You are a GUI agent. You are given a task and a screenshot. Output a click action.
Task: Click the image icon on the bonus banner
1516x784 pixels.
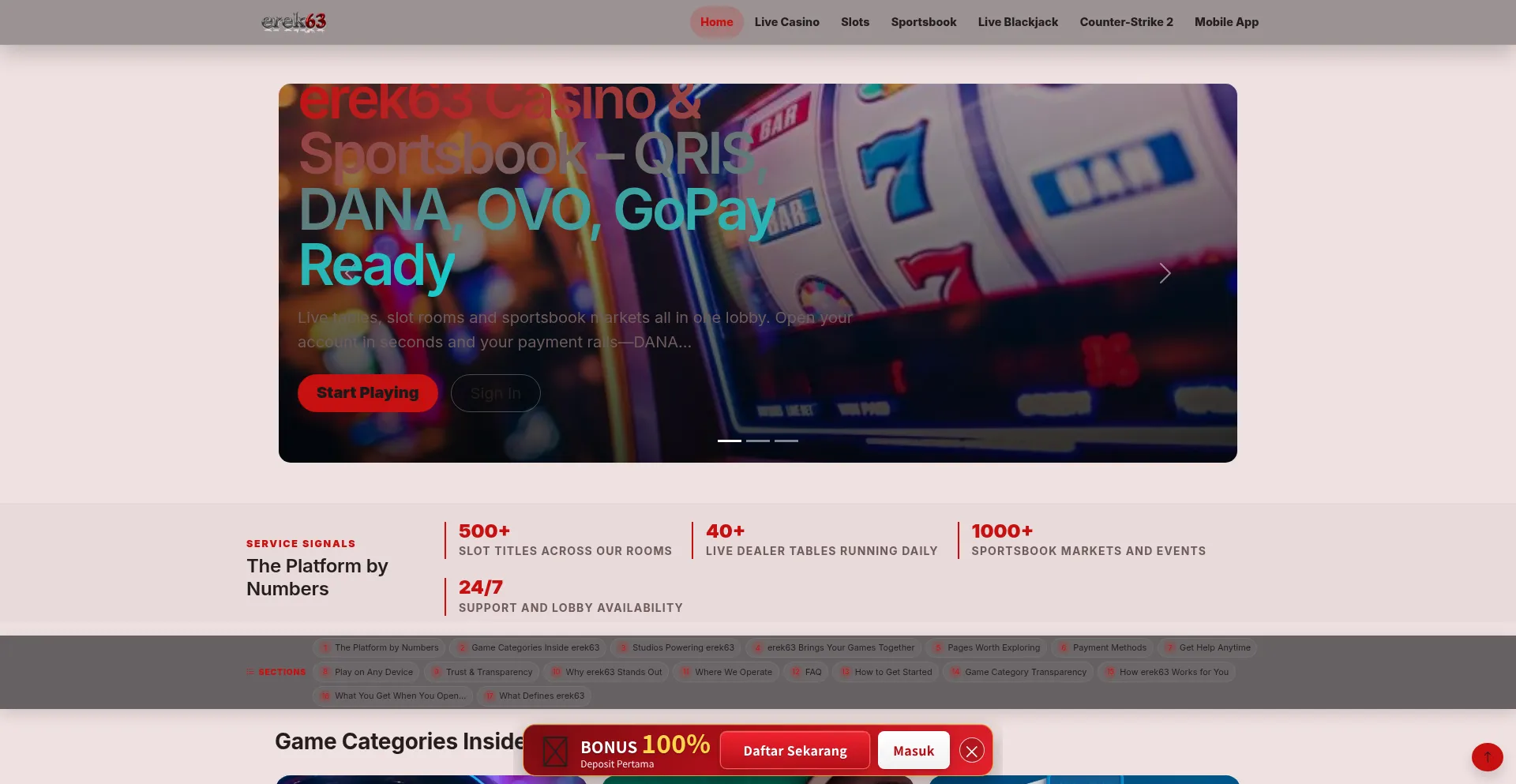(x=555, y=752)
